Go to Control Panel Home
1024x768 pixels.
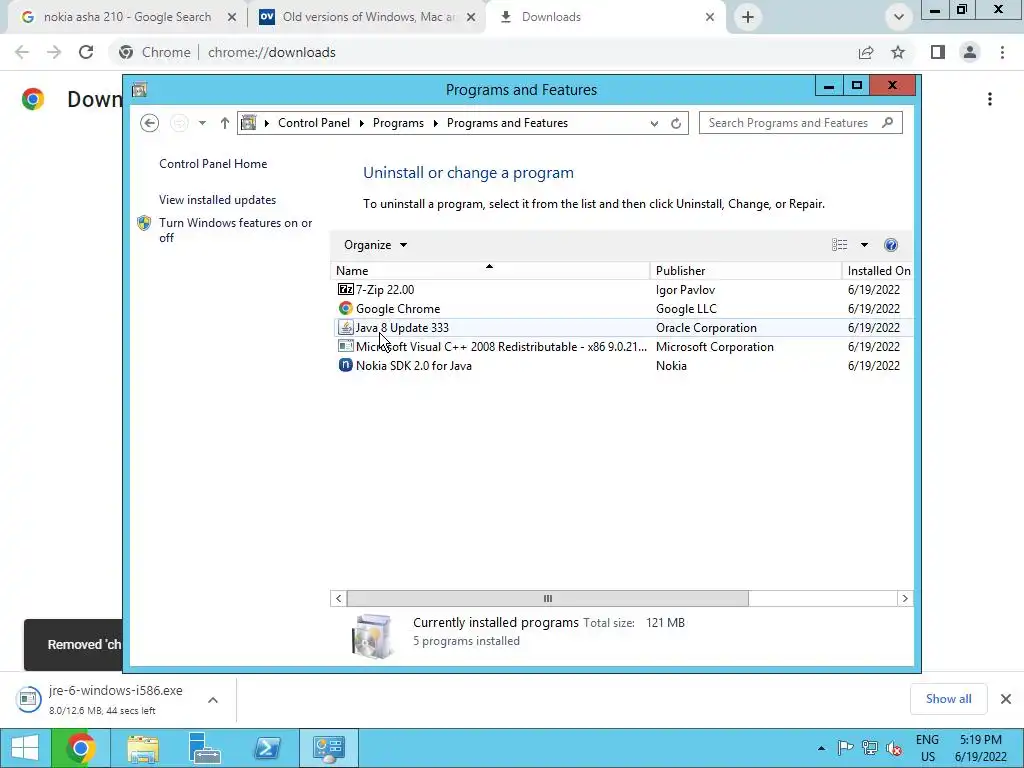(x=213, y=164)
